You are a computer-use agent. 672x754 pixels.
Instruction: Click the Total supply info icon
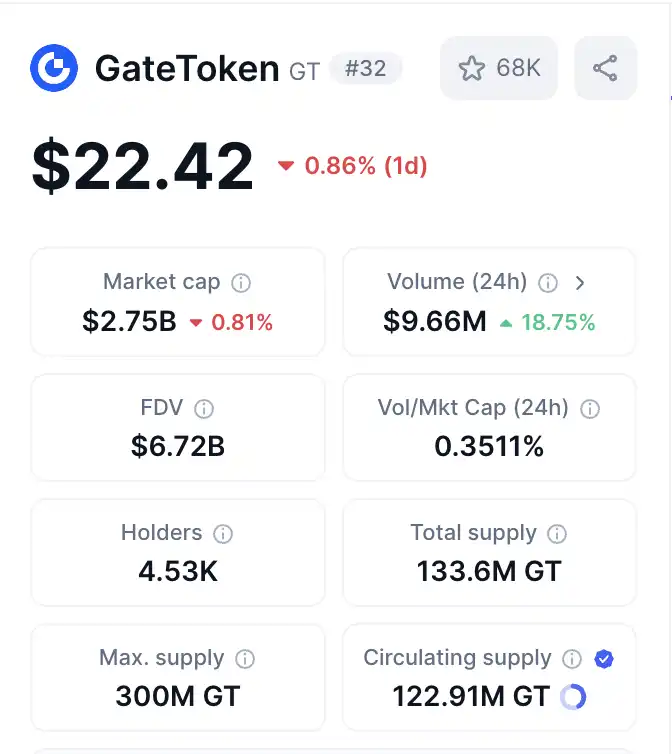pyautogui.click(x=557, y=534)
